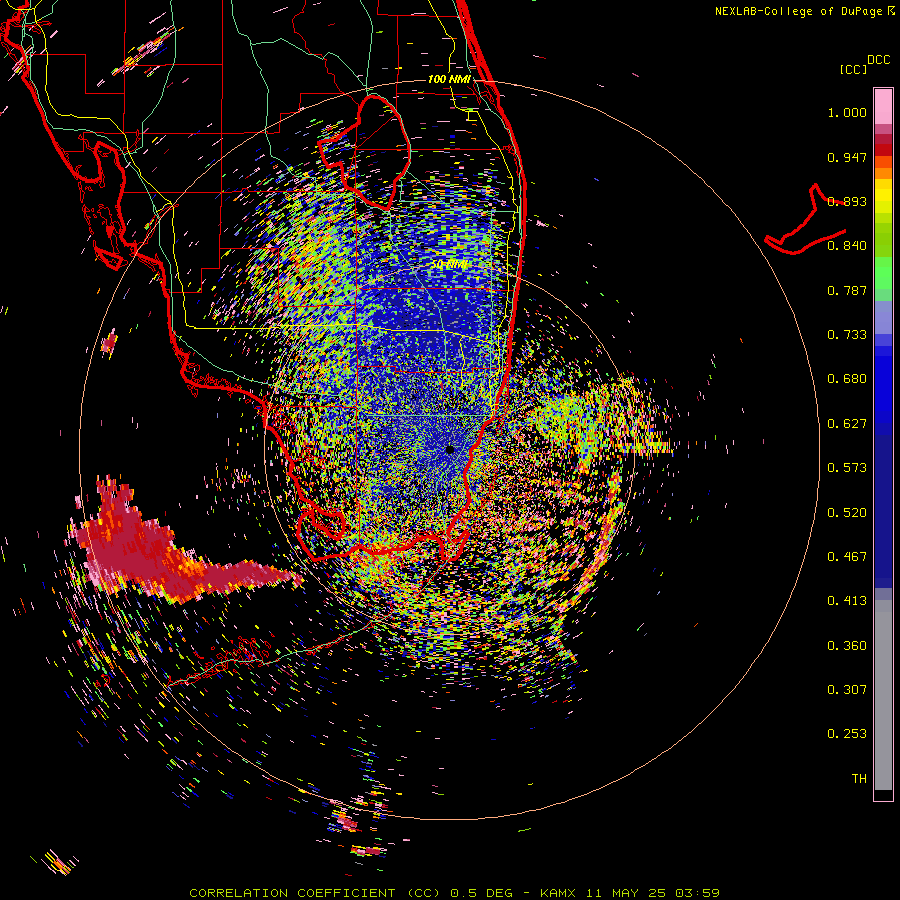The height and width of the screenshot is (900, 900).
Task: Select the 0.893 legend value
Action: click(x=847, y=201)
